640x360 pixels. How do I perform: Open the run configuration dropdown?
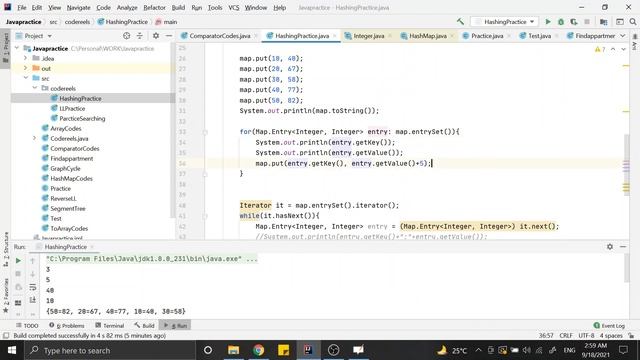[504, 22]
